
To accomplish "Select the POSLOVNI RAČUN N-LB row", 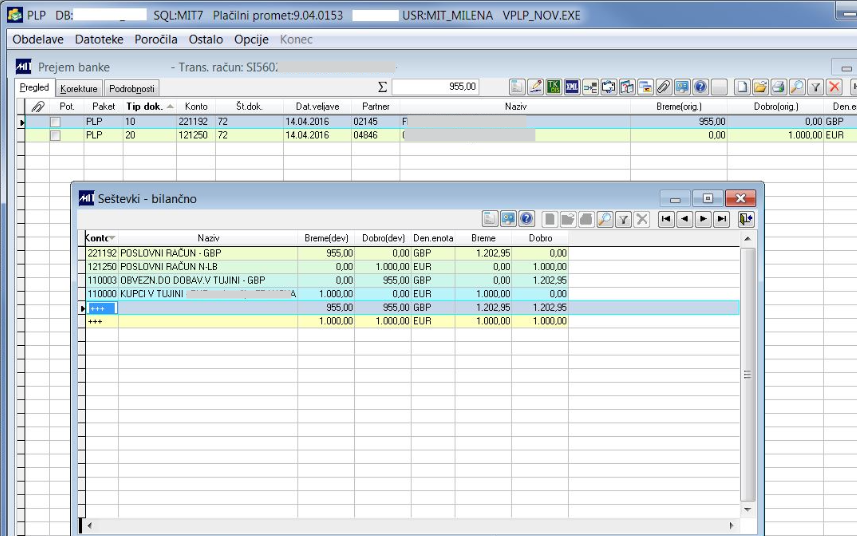I will tap(327, 267).
